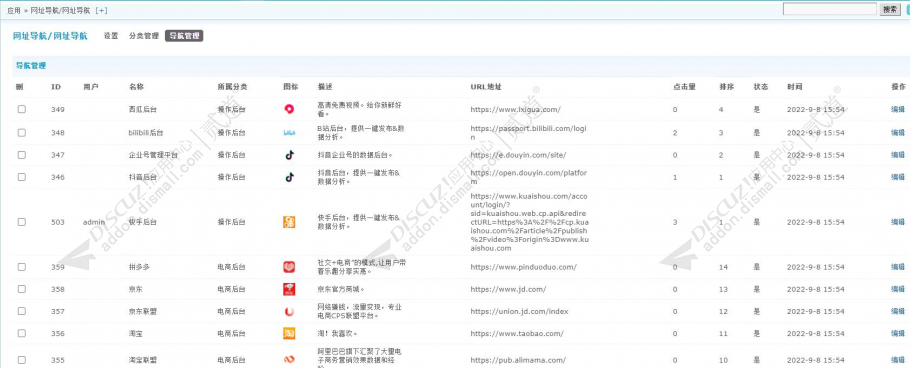Screen dimensions: 910x368
Task: Click the Kuaishou orange icon in row 503
Action: tap(289, 222)
